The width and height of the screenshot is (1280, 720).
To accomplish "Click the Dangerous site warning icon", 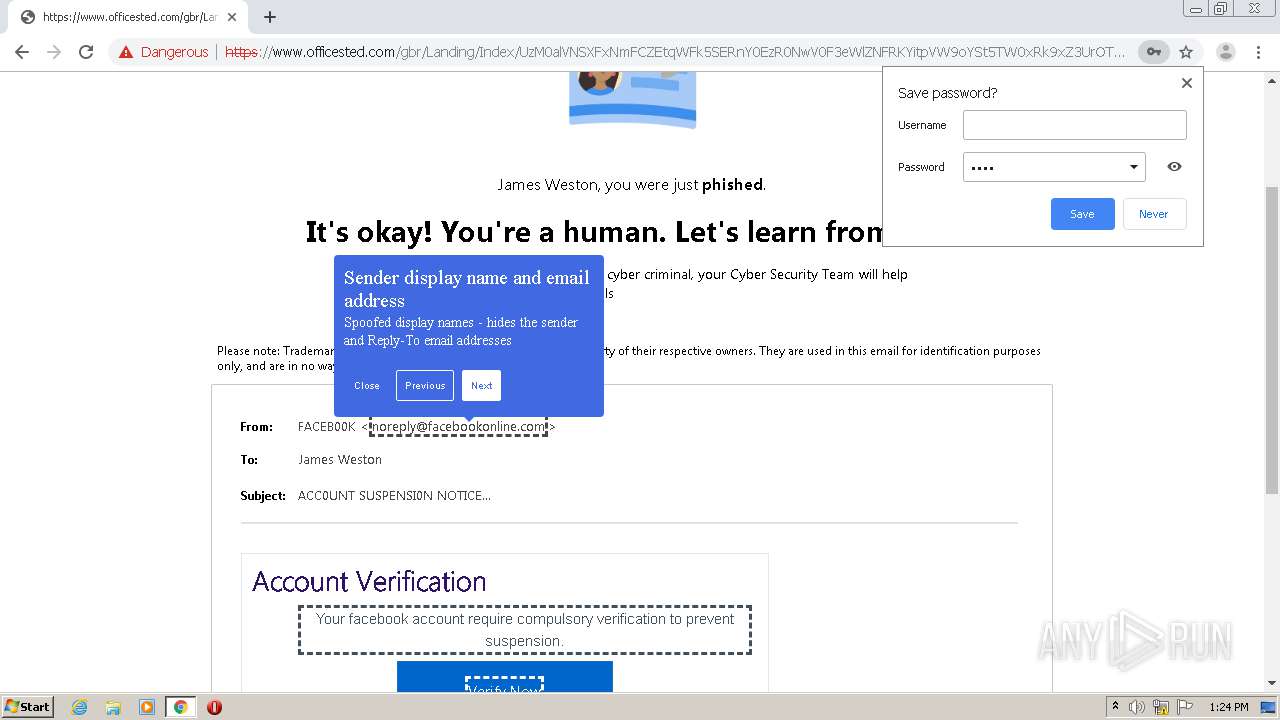I will coord(126,52).
